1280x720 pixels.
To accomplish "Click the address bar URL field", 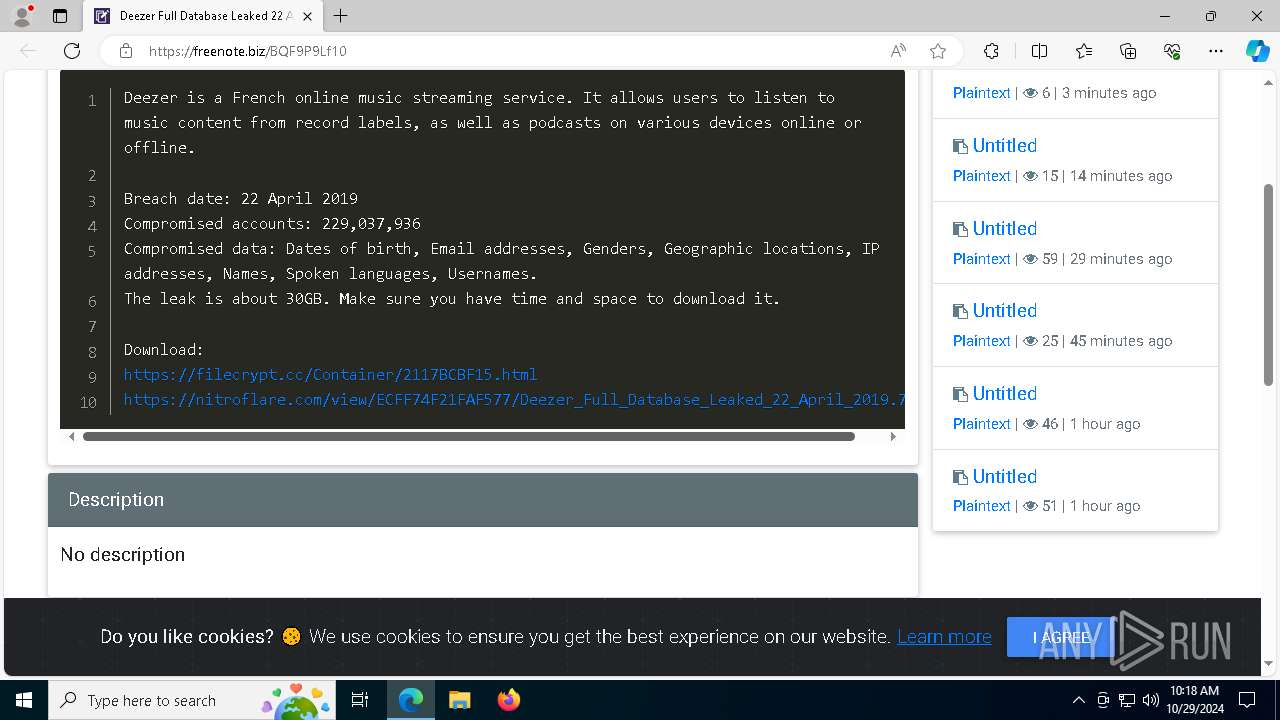I will [510, 51].
